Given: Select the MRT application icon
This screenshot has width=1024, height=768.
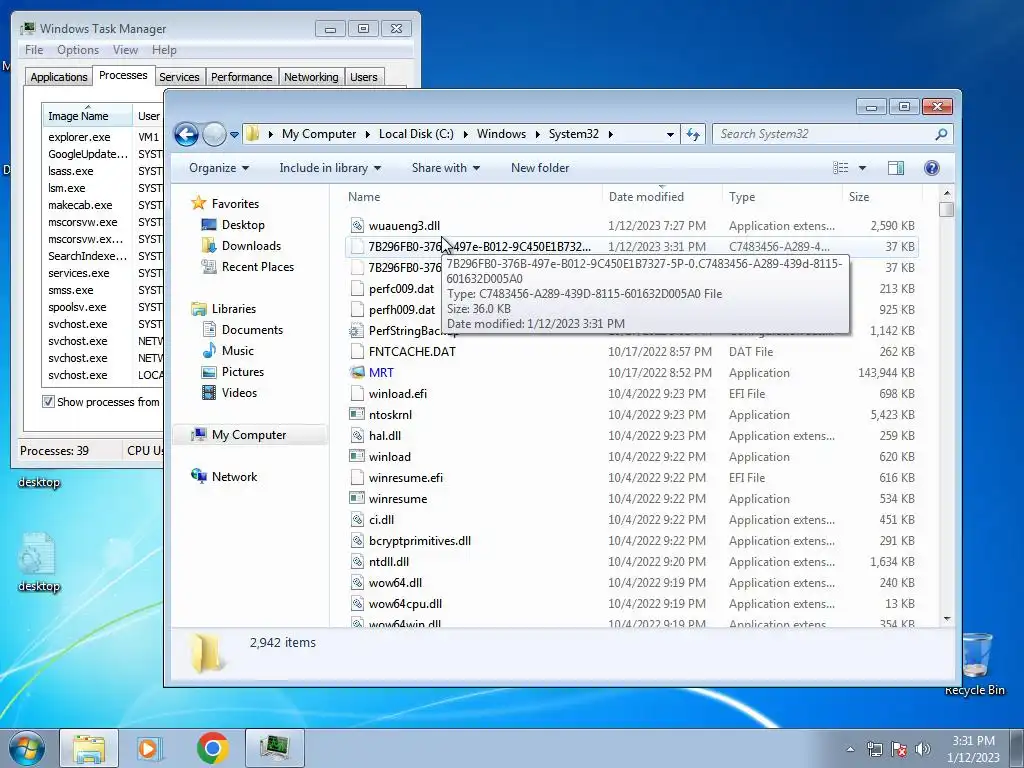Looking at the screenshot, I should pyautogui.click(x=357, y=373).
